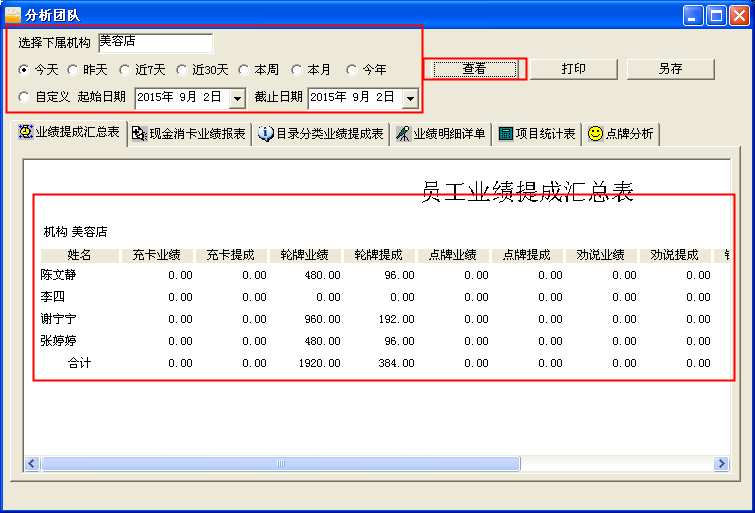Click the 劝说提成 column header

(675, 255)
